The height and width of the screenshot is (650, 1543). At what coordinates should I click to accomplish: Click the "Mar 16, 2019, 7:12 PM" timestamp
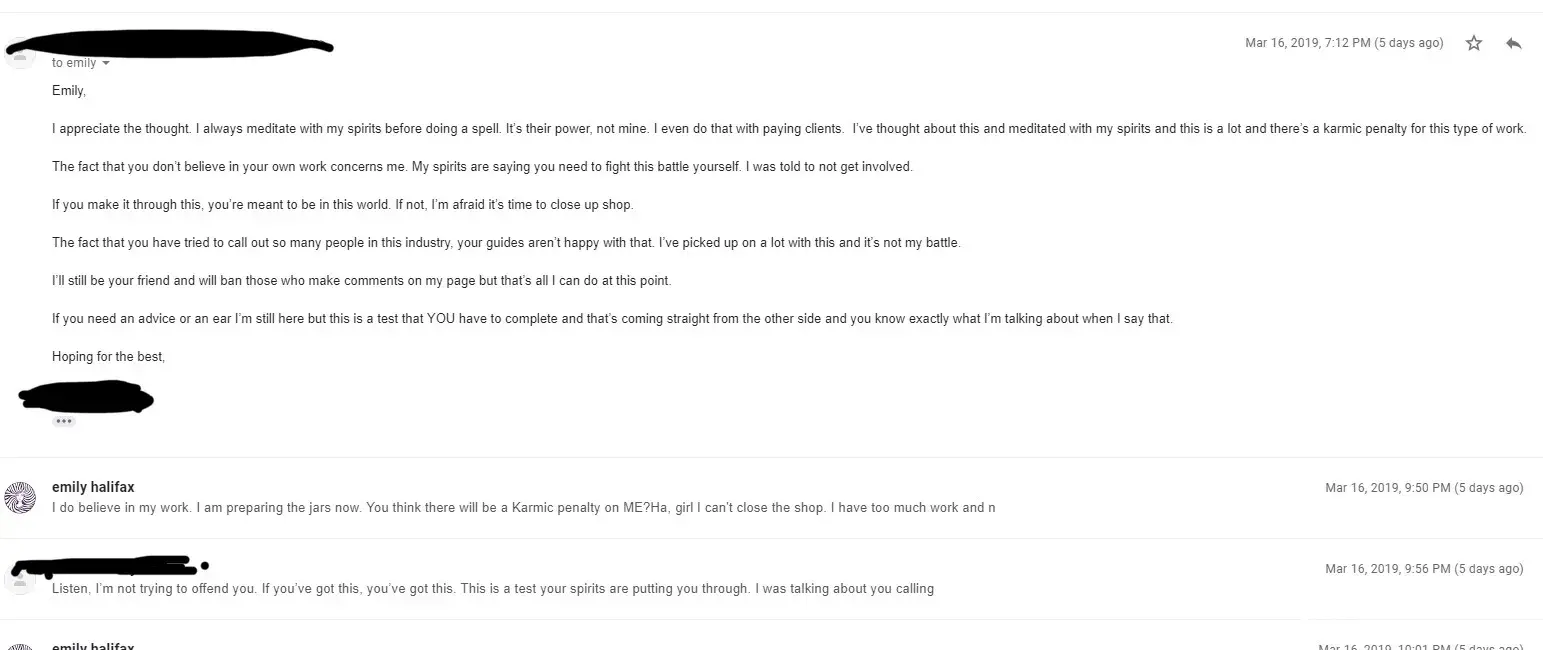click(1343, 43)
